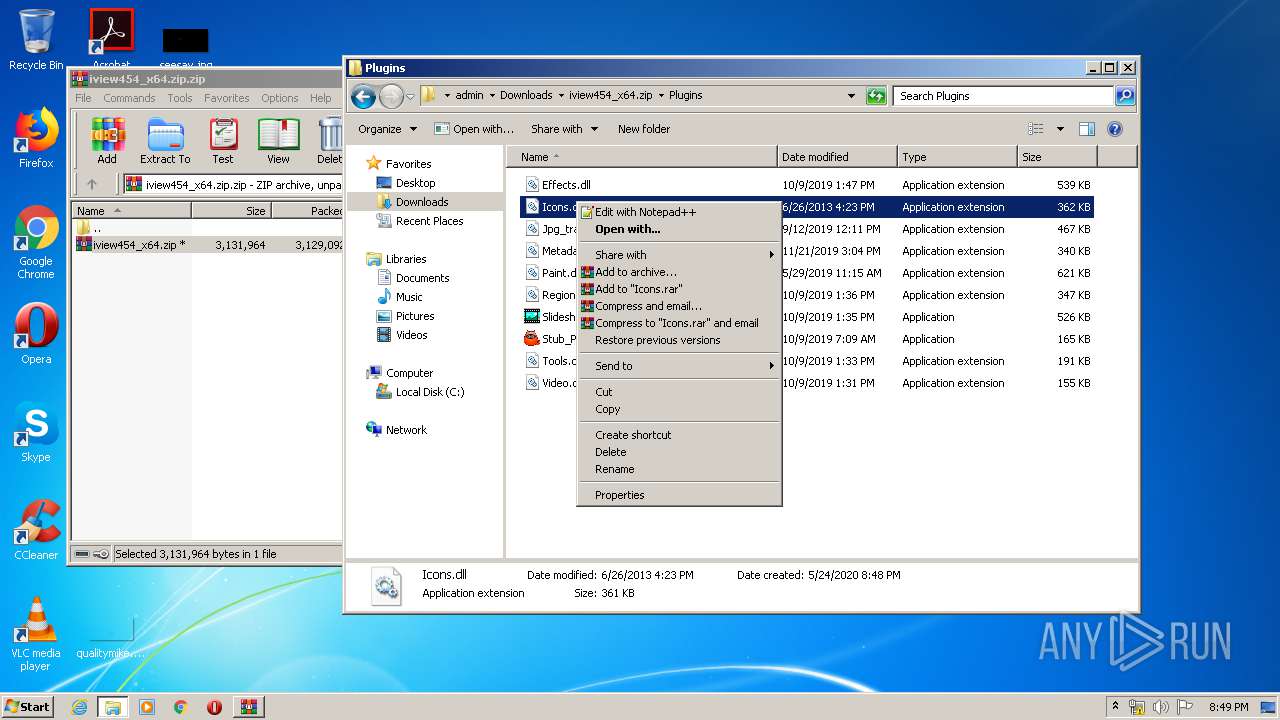1280x720 pixels.
Task: Click New folder button
Action: 644,129
